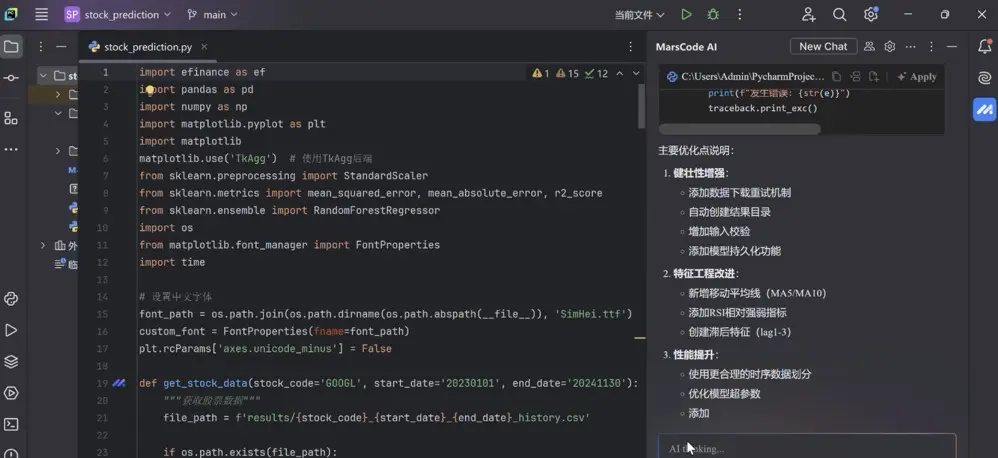
Task: Click the typo indicator showing 12
Action: [596, 74]
